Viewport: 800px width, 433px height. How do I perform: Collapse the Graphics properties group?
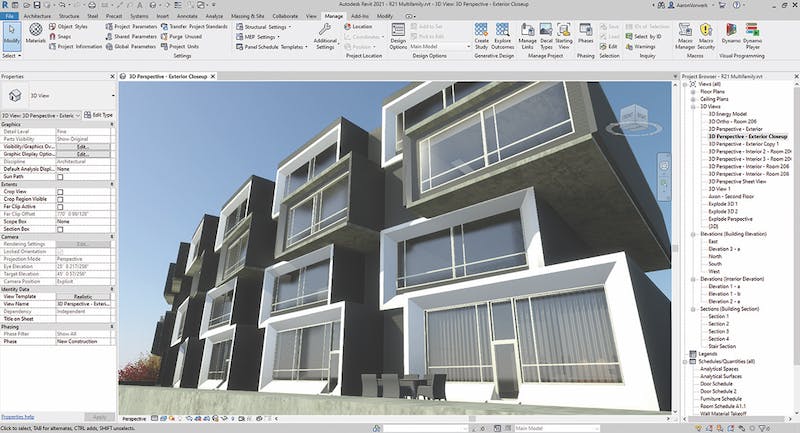112,124
